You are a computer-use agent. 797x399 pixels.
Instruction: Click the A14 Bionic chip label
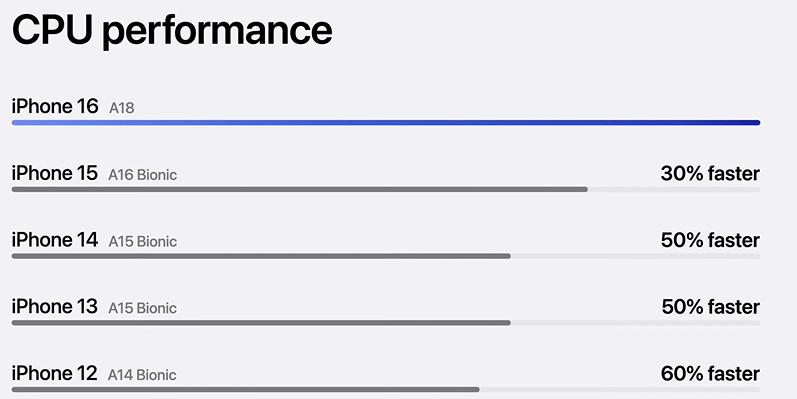[x=142, y=375]
